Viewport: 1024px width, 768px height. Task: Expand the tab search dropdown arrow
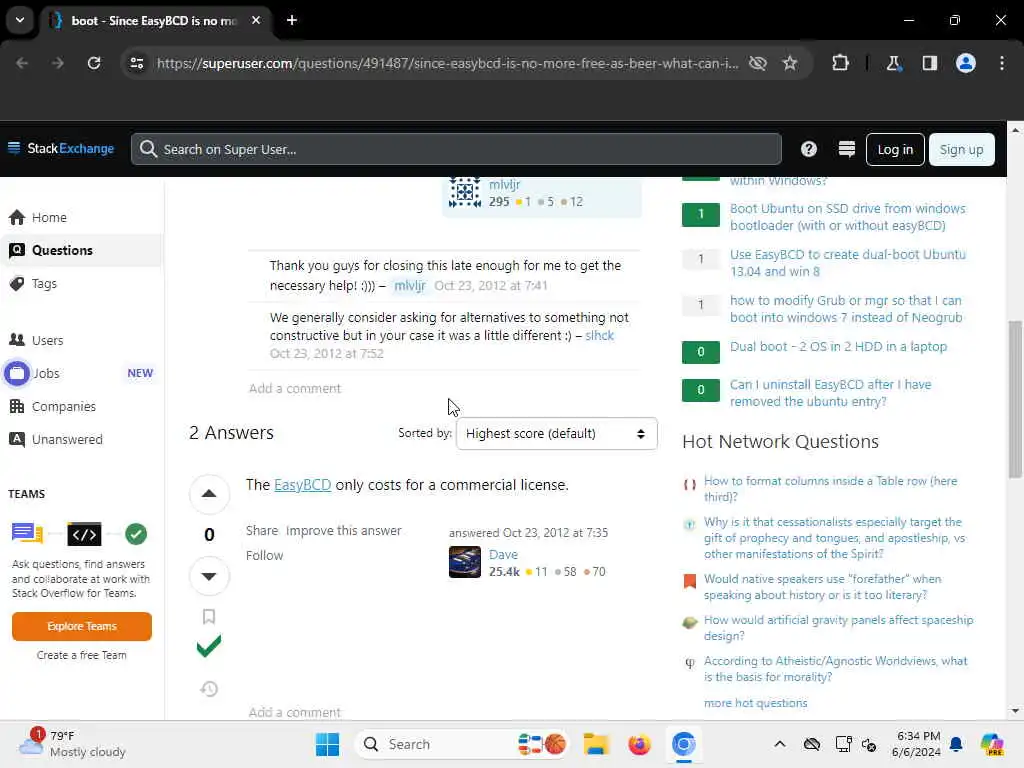click(x=20, y=20)
